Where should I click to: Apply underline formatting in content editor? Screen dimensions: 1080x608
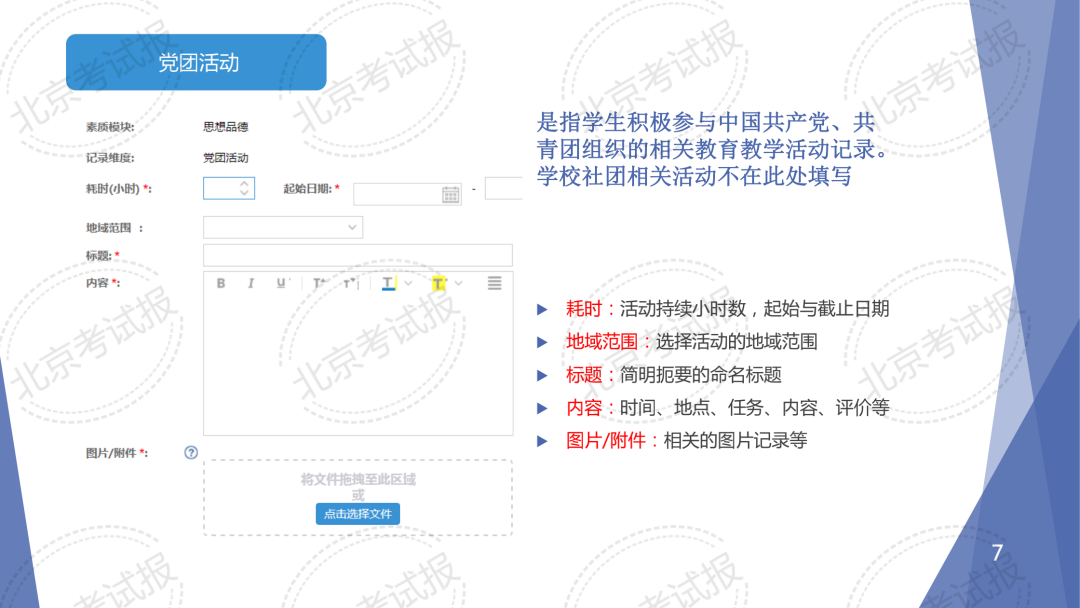[x=281, y=283]
